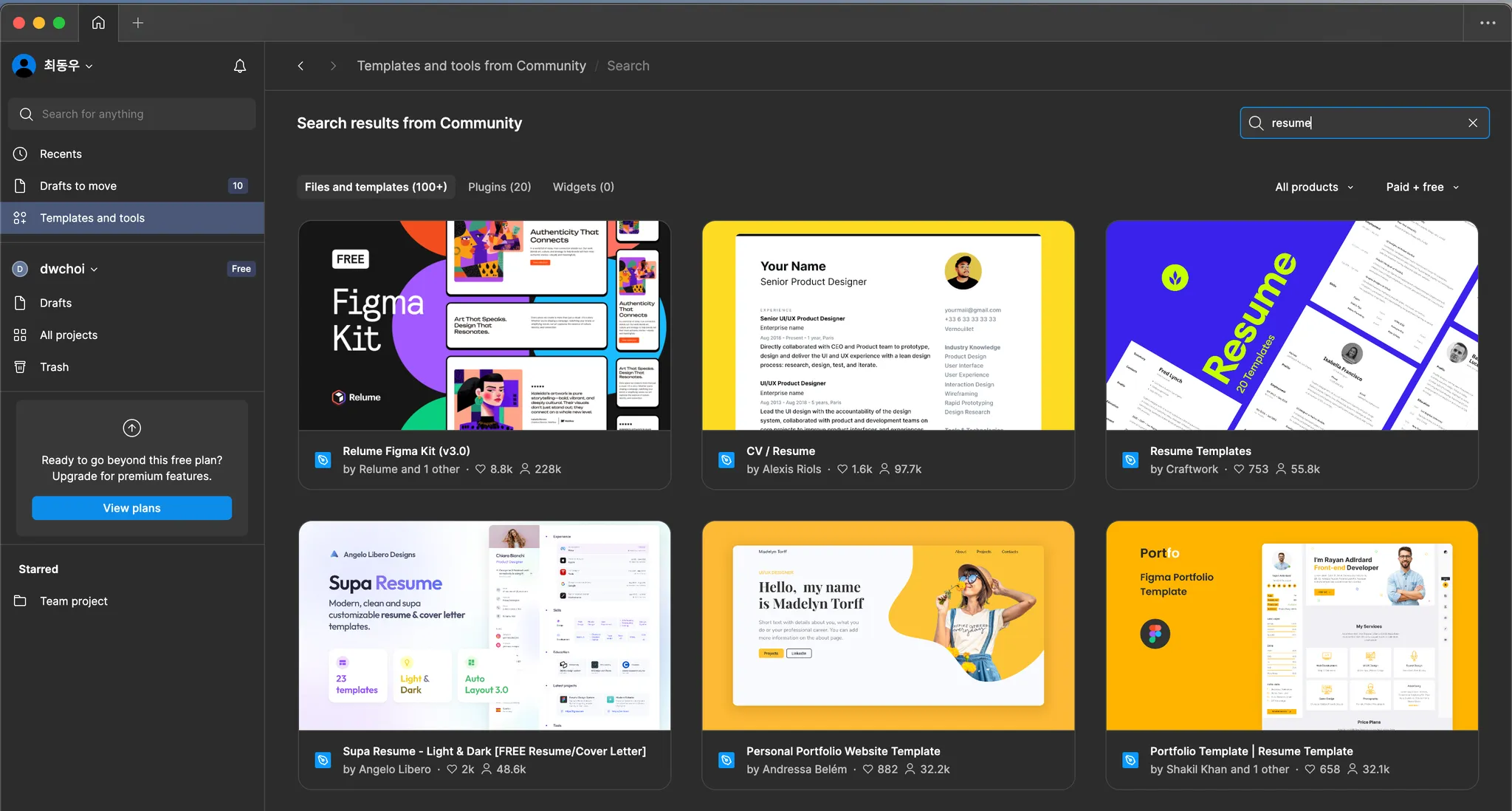The height and width of the screenshot is (811, 1512).
Task: Open a new tab with the plus icon
Action: pos(137,23)
